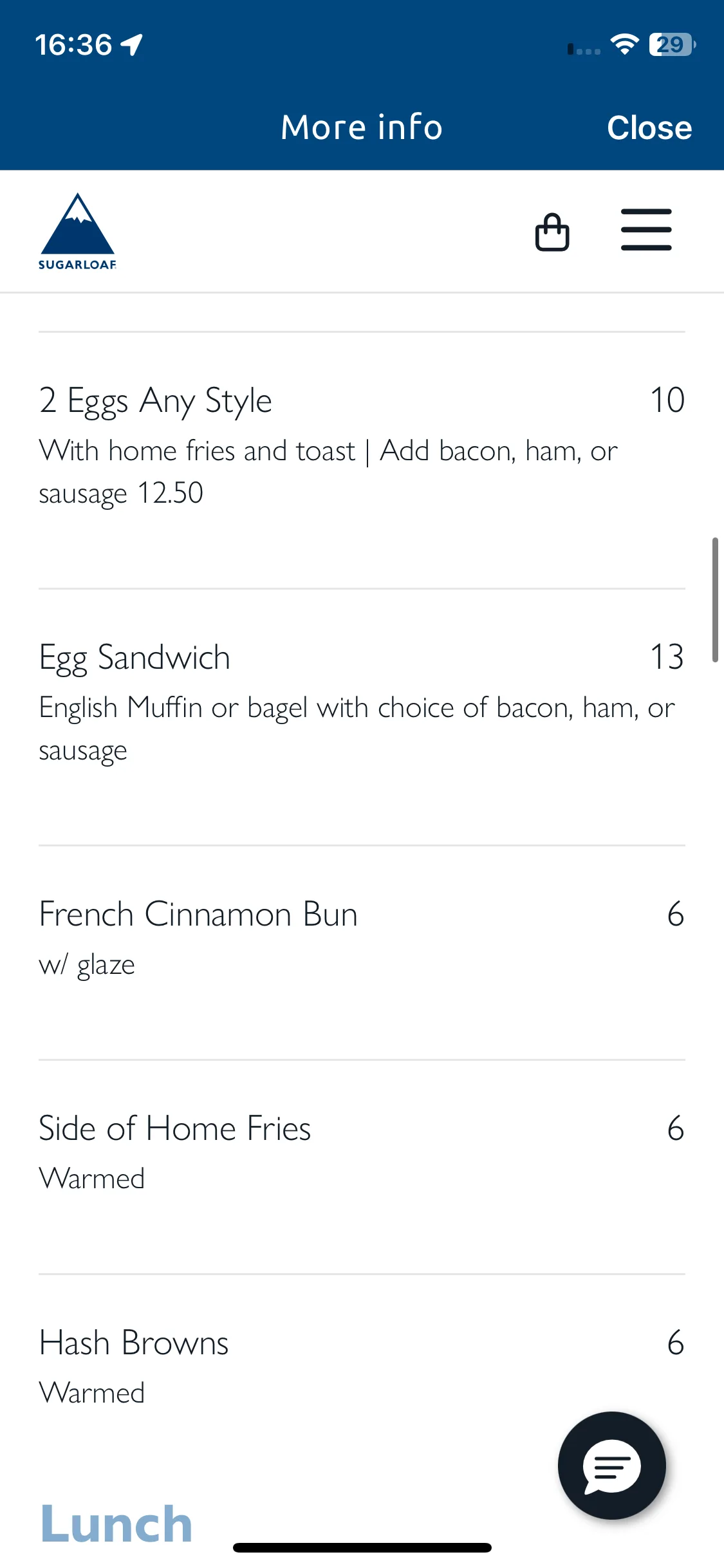Tap the Sugarloaf mountain logo
The image size is (724, 1568).
click(x=77, y=231)
